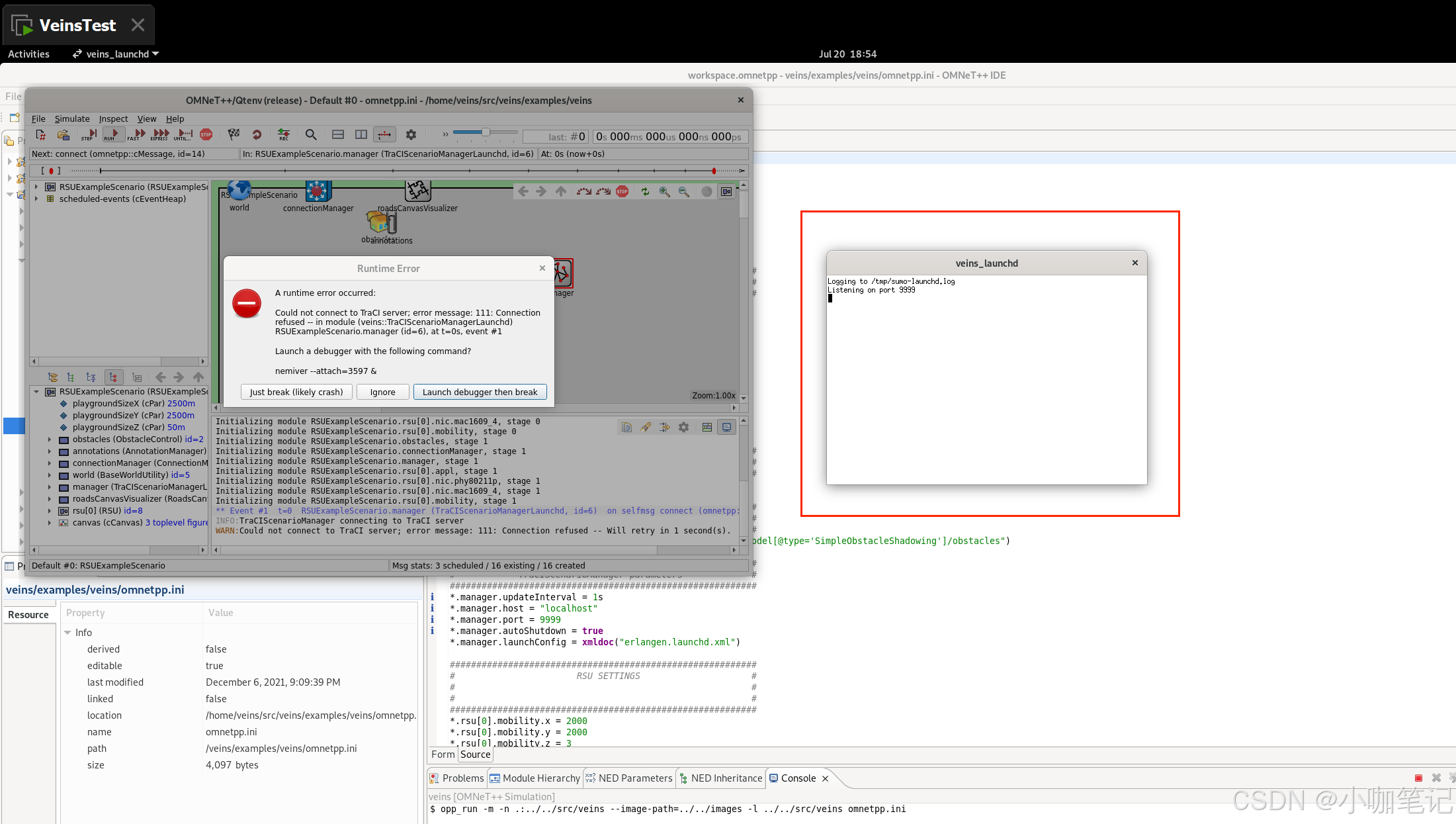This screenshot has width=1456, height=824.
Task: Click Just break (likely crash) button
Action: 296,392
